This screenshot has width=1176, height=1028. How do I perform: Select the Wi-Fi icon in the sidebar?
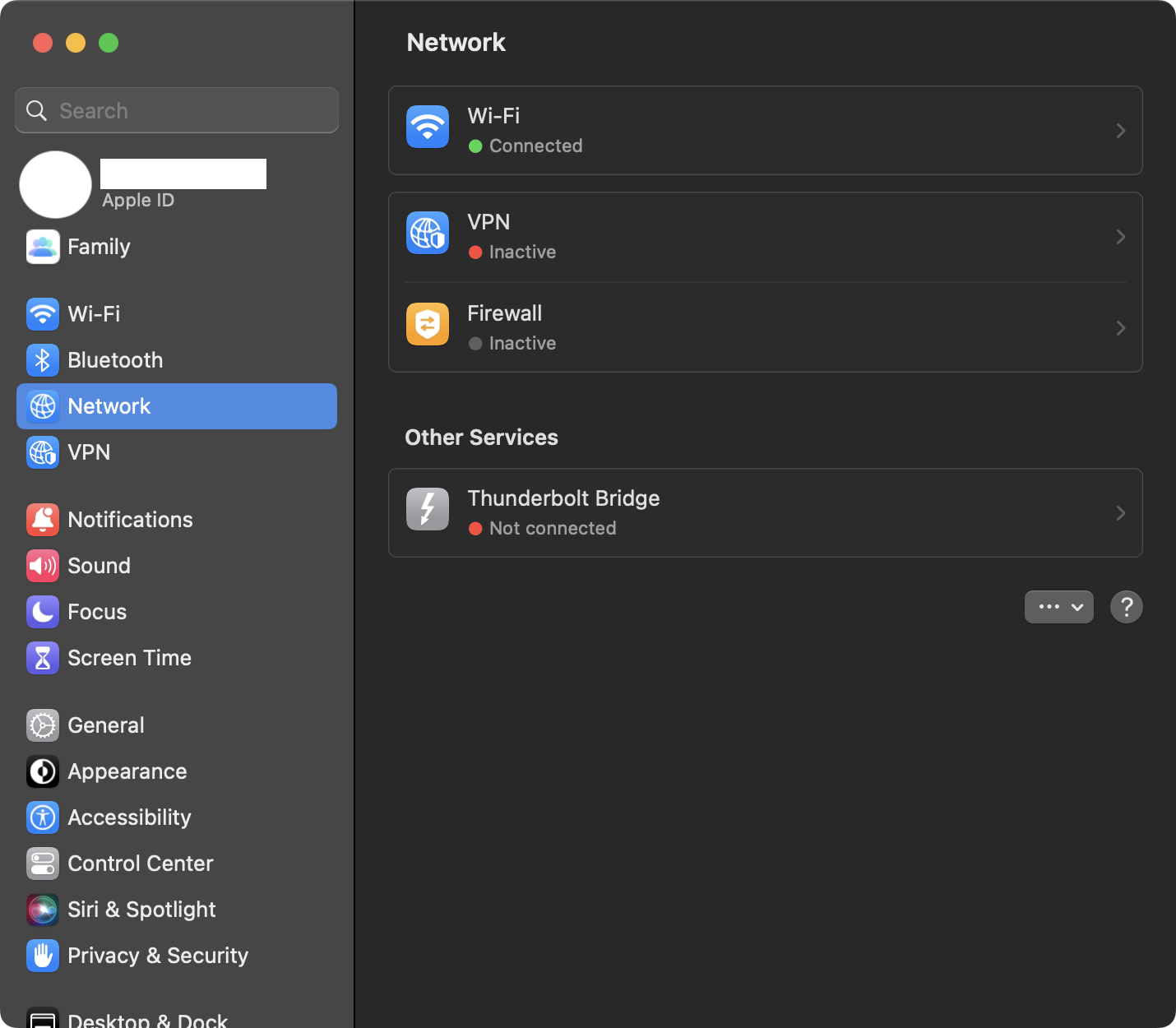pyautogui.click(x=42, y=313)
